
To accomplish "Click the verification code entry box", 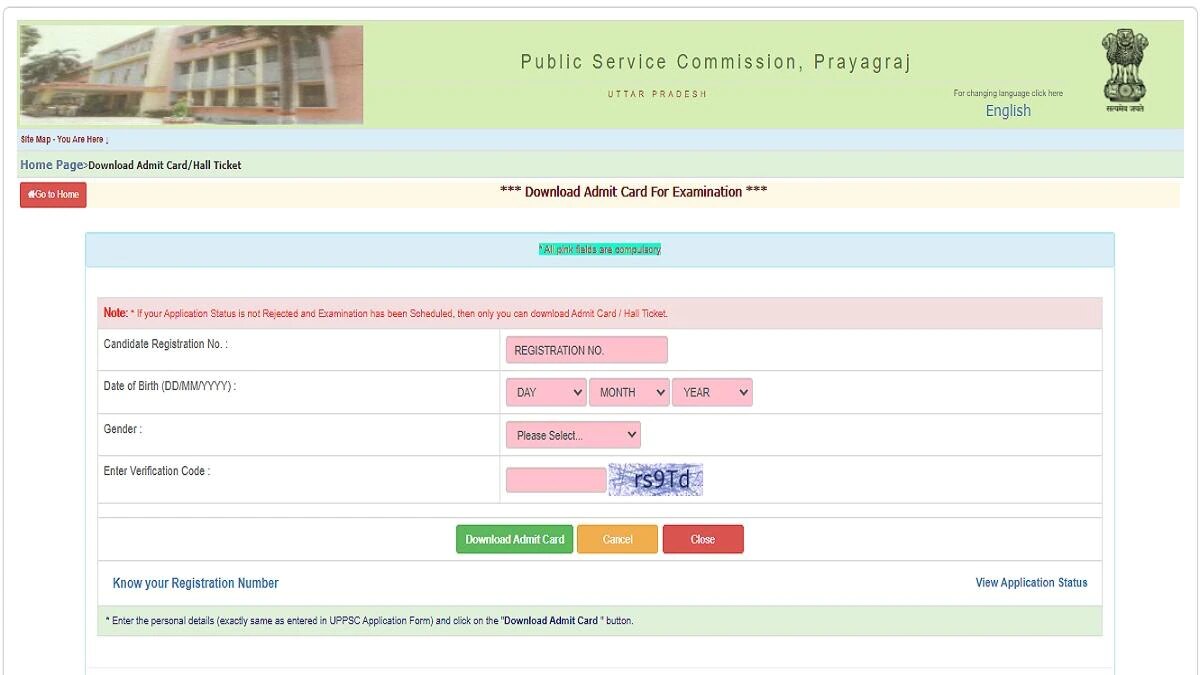I will [554, 479].
